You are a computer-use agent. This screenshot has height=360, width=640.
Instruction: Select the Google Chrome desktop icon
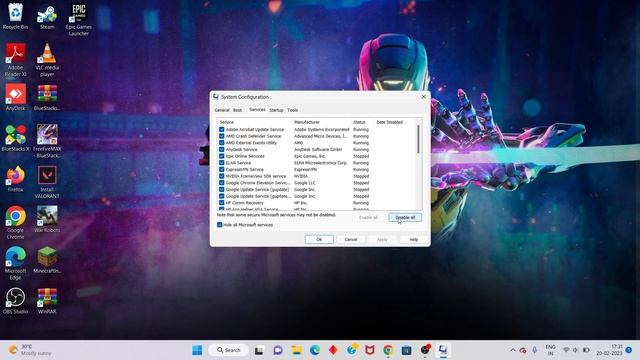16,222
